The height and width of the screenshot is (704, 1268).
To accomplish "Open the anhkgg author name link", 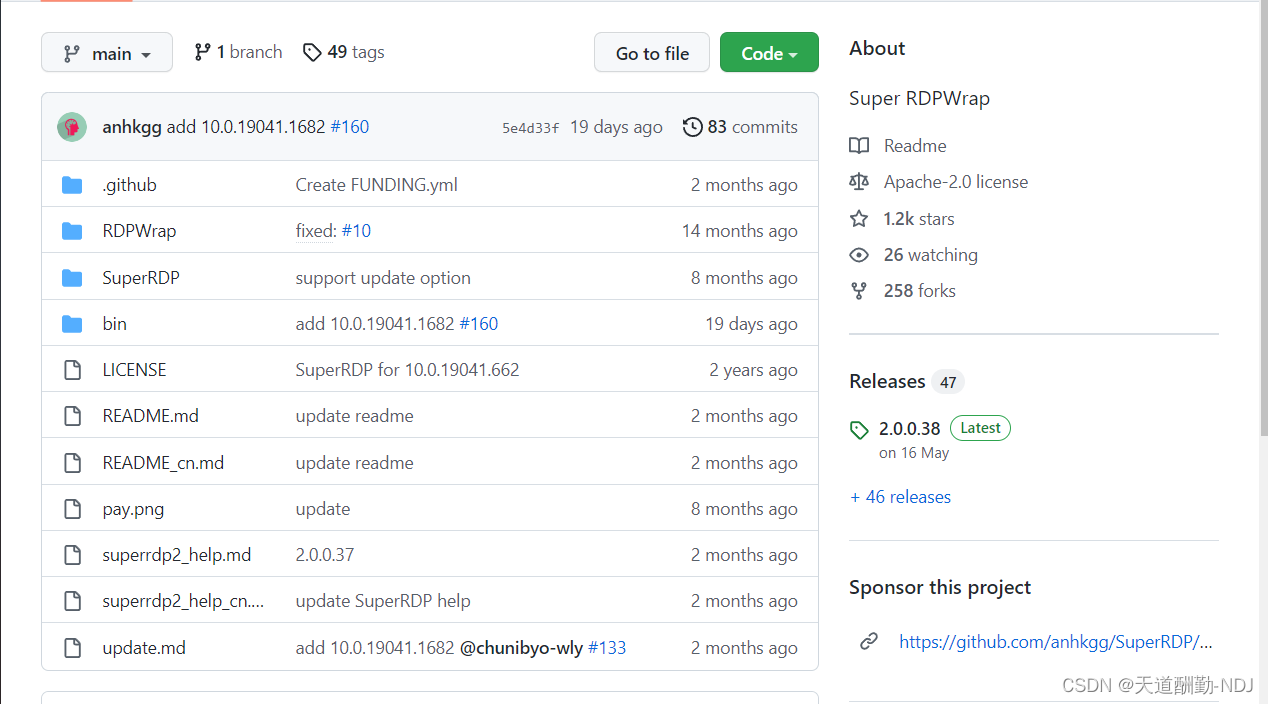I will click(132, 127).
